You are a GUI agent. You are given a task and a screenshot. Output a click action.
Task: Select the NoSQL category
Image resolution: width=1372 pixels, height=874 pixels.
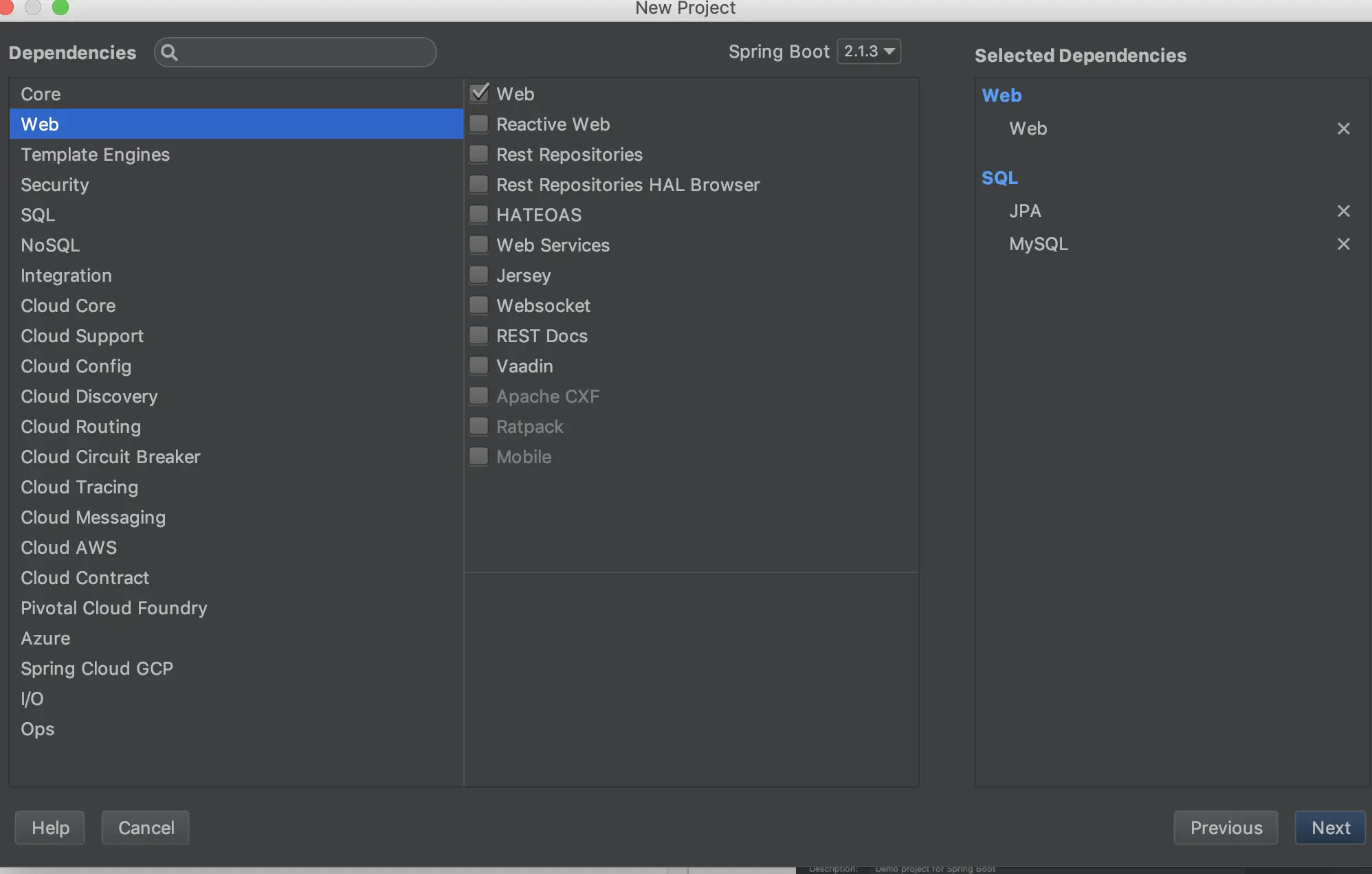pyautogui.click(x=50, y=245)
